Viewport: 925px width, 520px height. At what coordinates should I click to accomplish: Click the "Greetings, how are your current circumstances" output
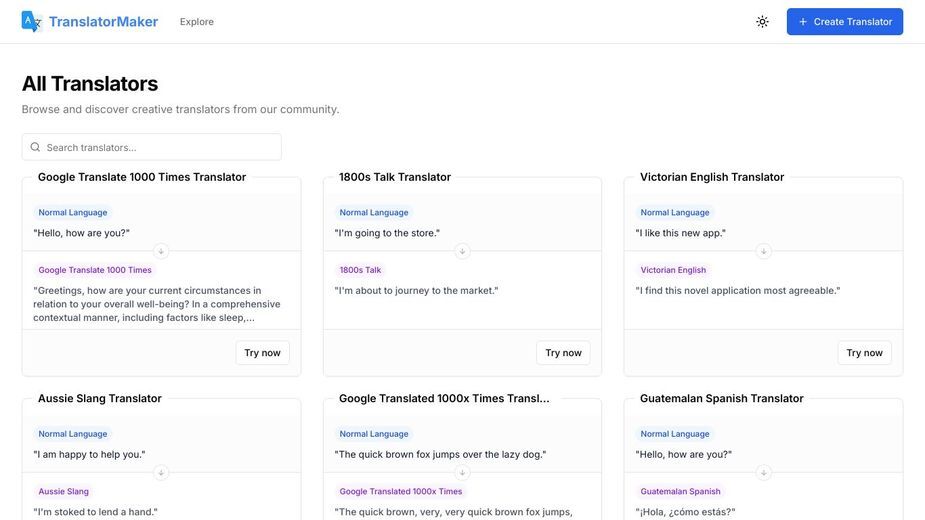(157, 304)
